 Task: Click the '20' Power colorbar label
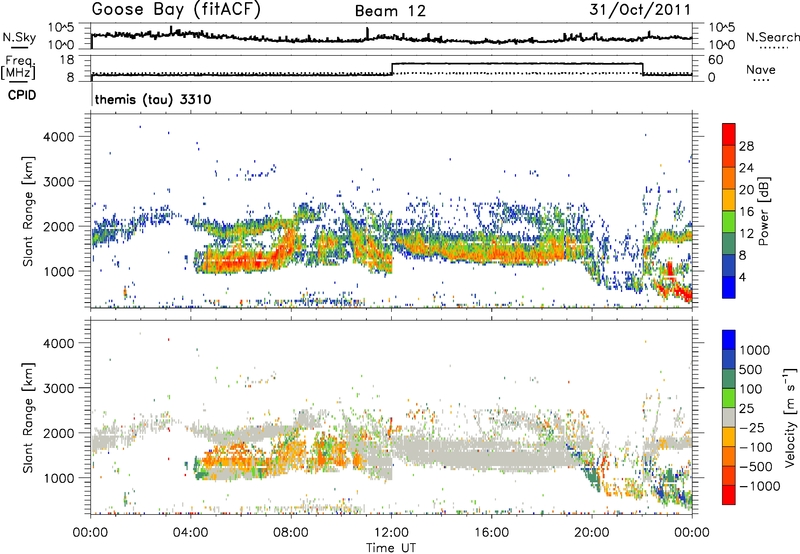pyautogui.click(x=746, y=190)
